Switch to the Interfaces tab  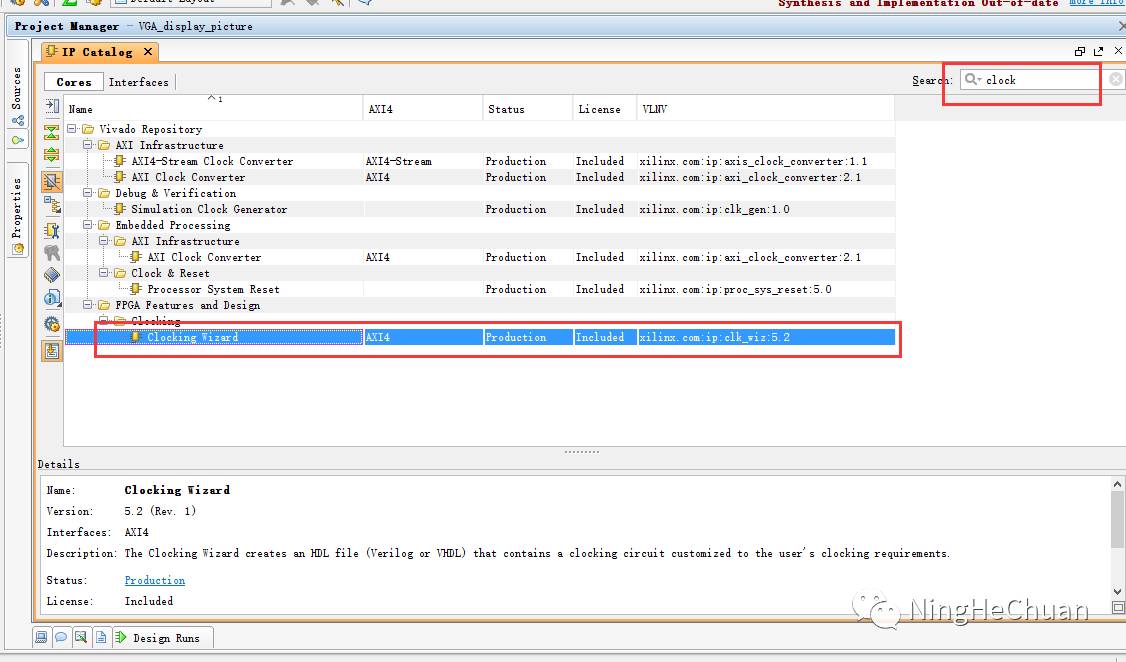click(138, 82)
